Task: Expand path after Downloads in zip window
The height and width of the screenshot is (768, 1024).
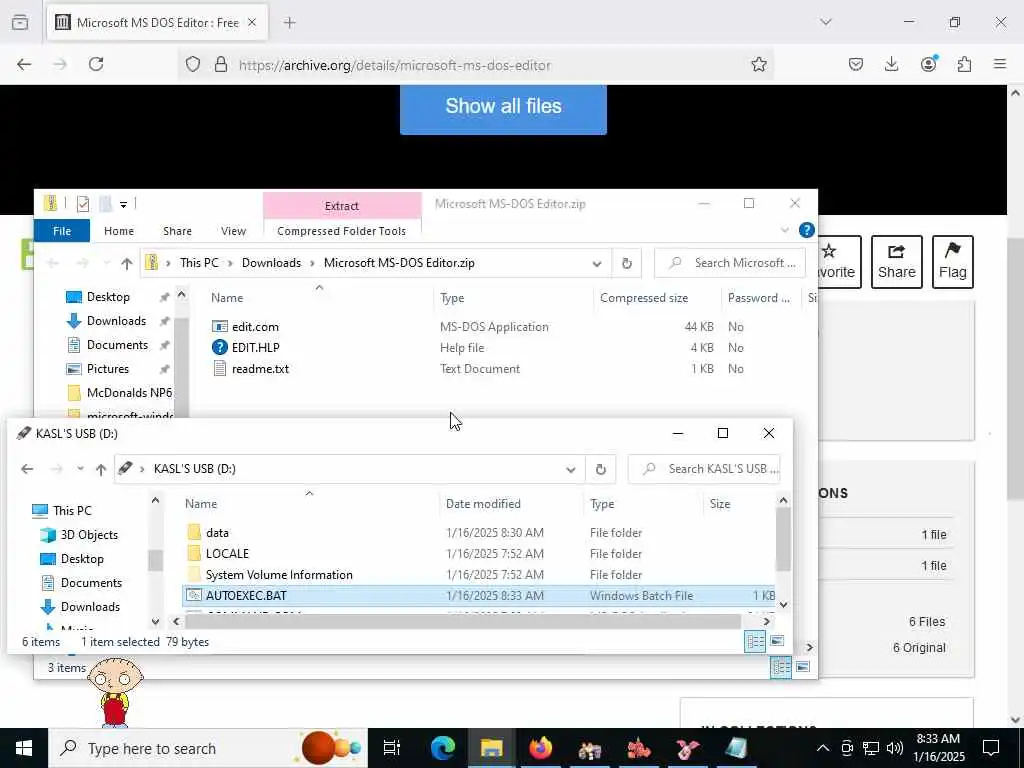Action: (x=312, y=263)
